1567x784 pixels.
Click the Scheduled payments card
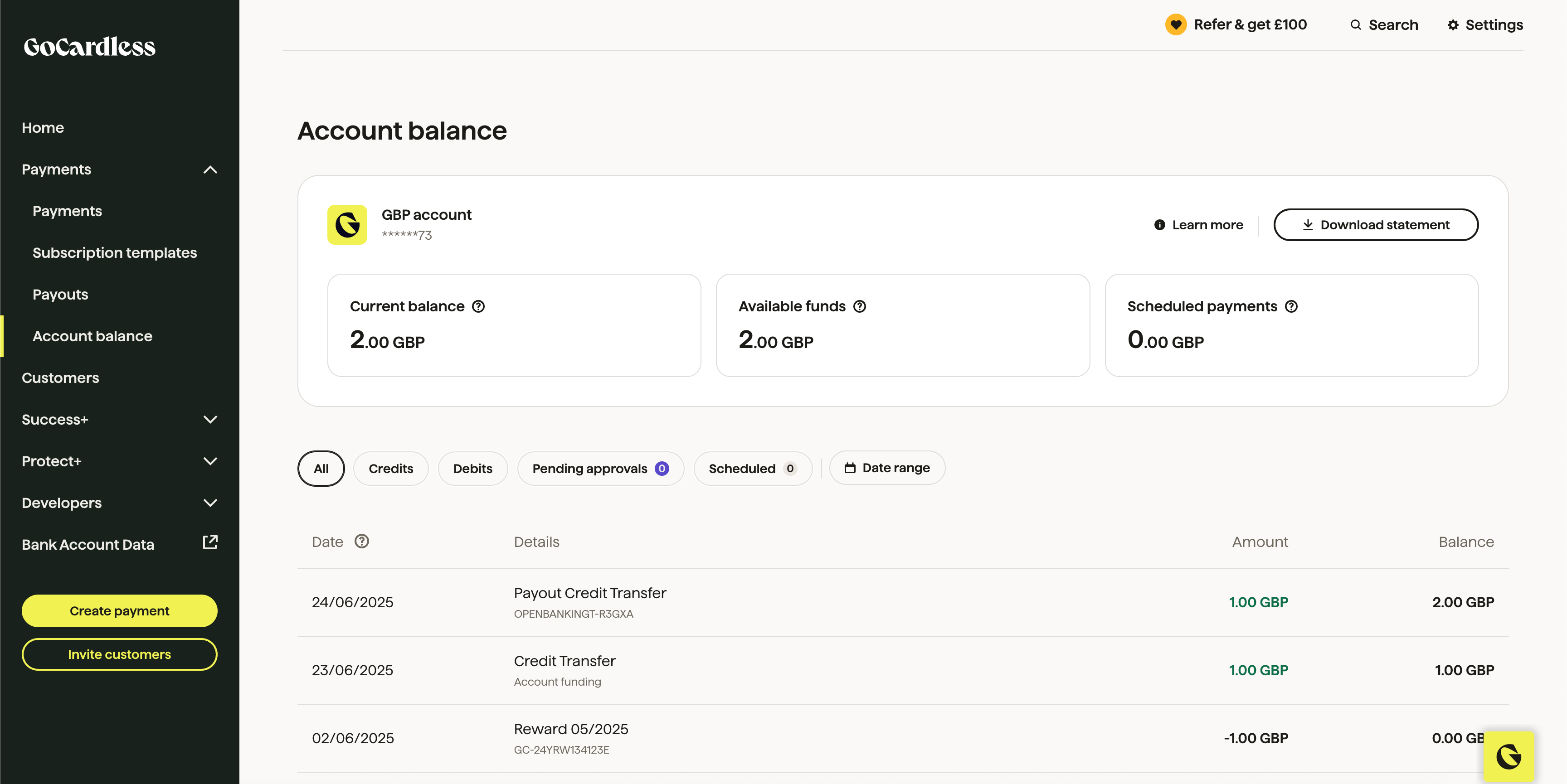[x=1291, y=325]
